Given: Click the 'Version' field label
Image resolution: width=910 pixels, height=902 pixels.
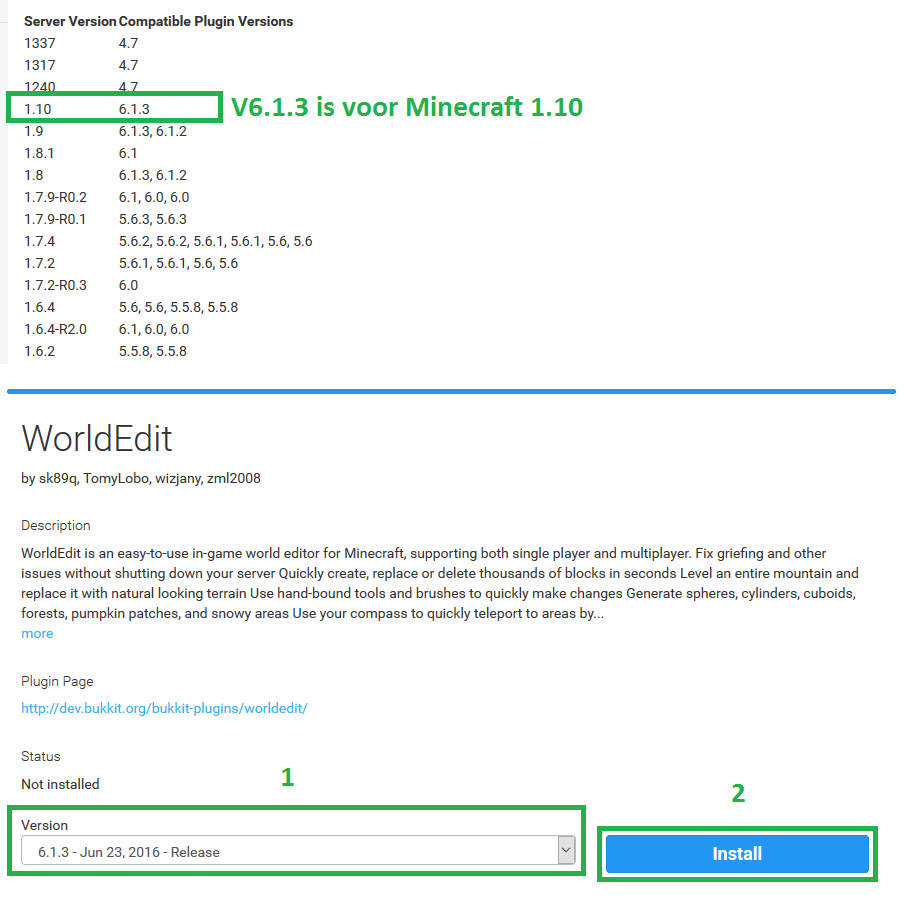Looking at the screenshot, I should tap(44, 825).
